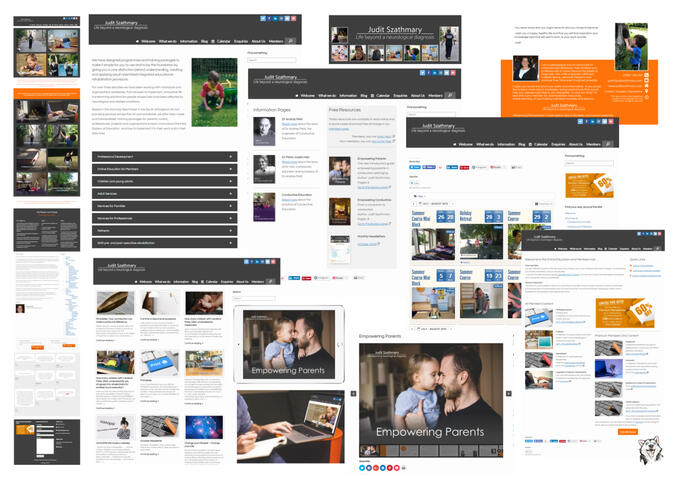The width and height of the screenshot is (675, 479).
Task: Click previous arrow beside large Empowering Parents slide
Action: 352,394
